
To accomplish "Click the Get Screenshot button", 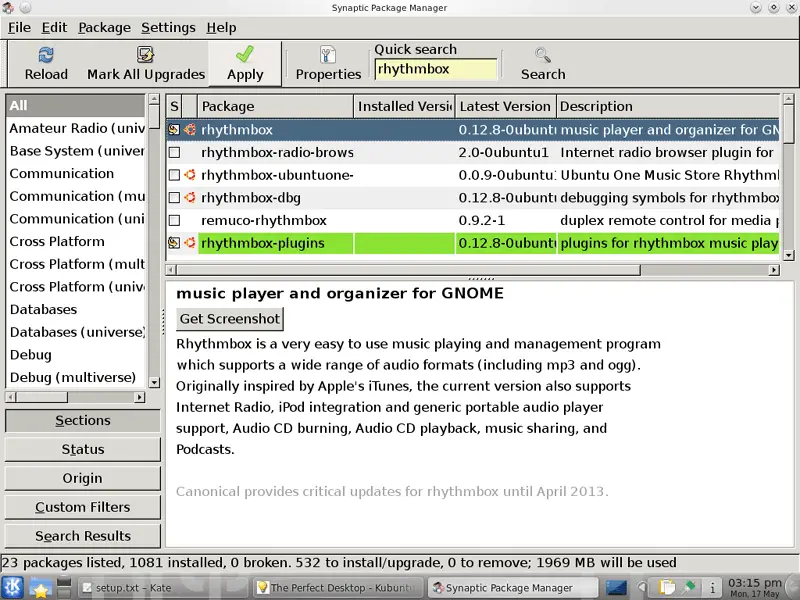I will [230, 319].
